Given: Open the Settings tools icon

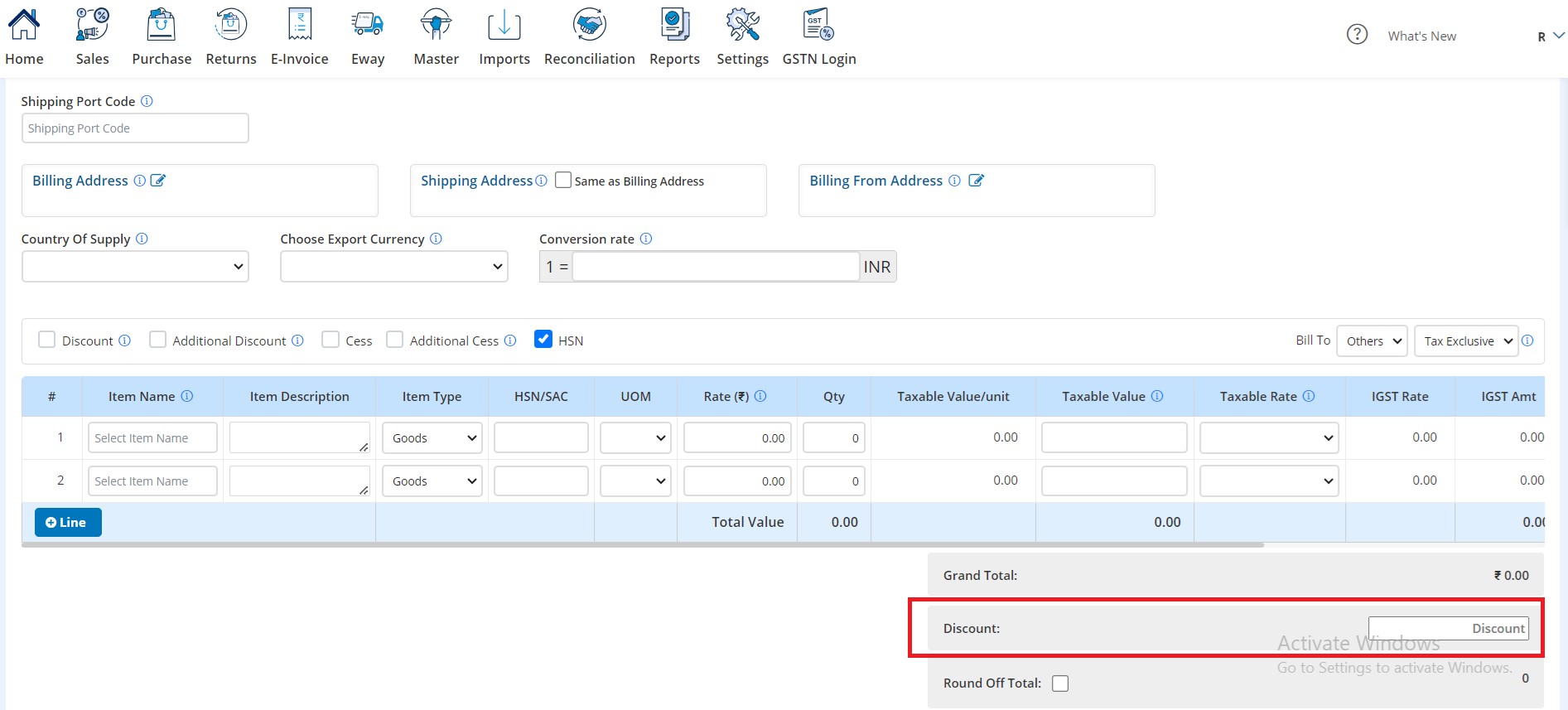Looking at the screenshot, I should tap(743, 25).
